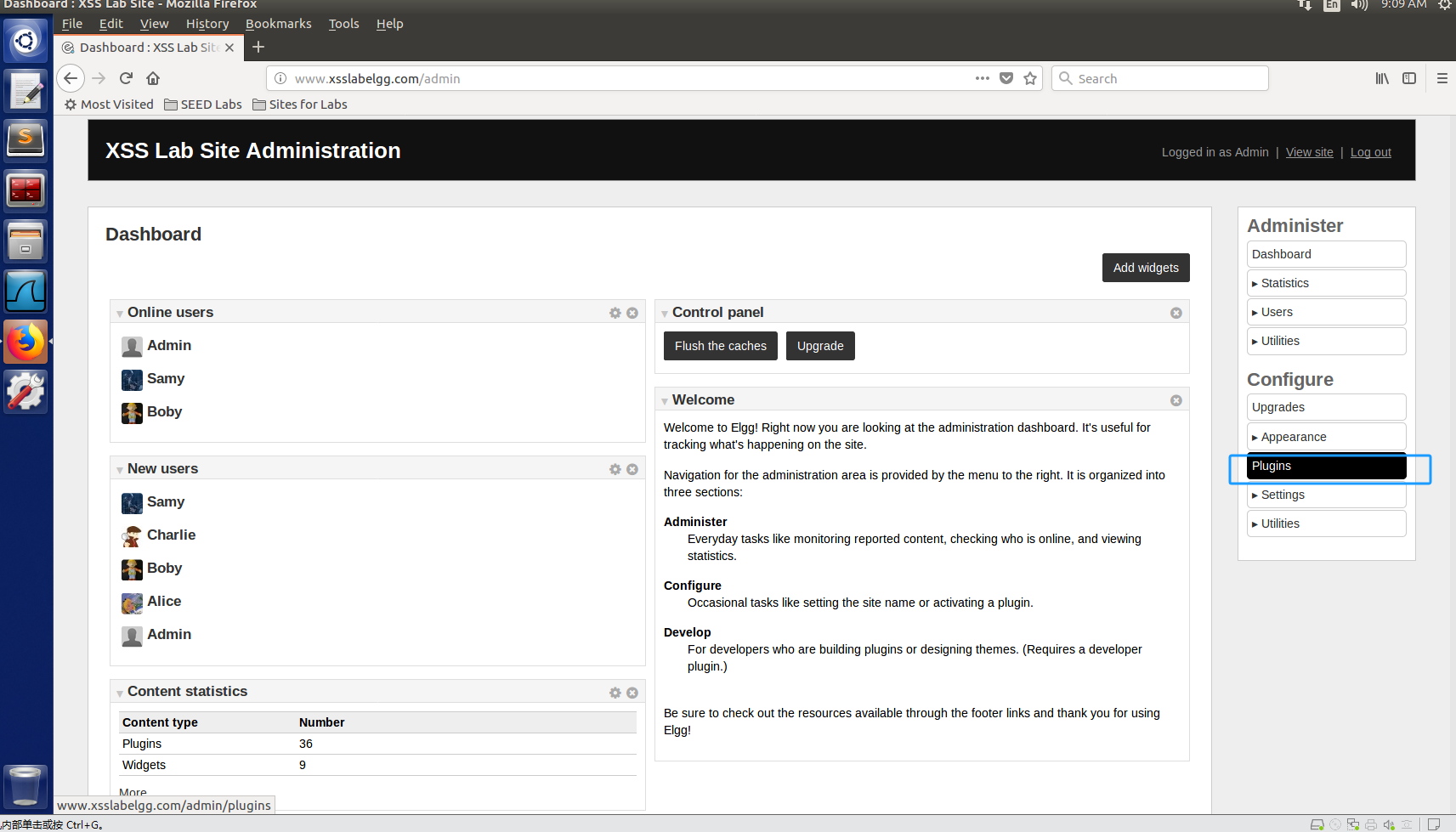Toggle the Firefox sidebar view
The height and width of the screenshot is (832, 1456).
(1409, 78)
